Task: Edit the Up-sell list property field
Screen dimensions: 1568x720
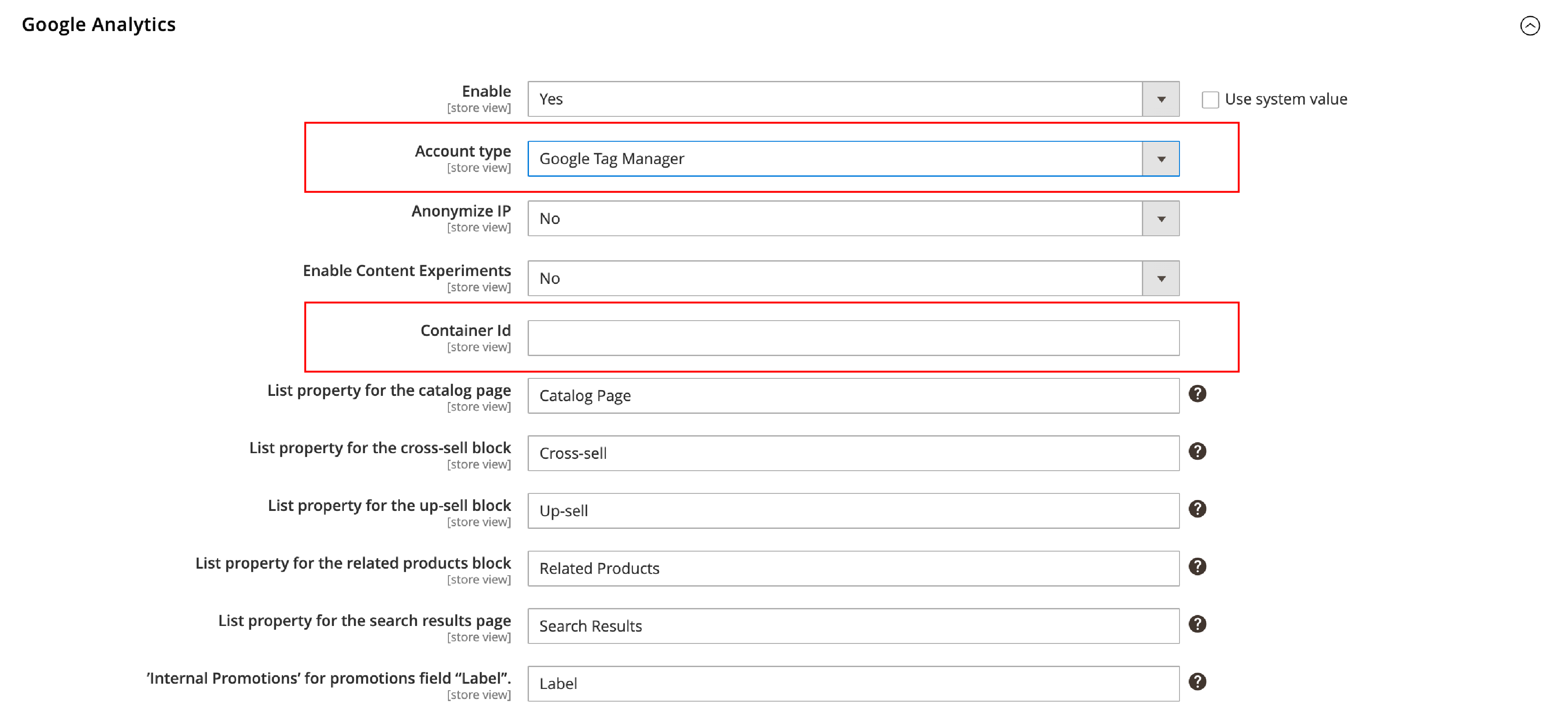Action: pyautogui.click(x=854, y=510)
